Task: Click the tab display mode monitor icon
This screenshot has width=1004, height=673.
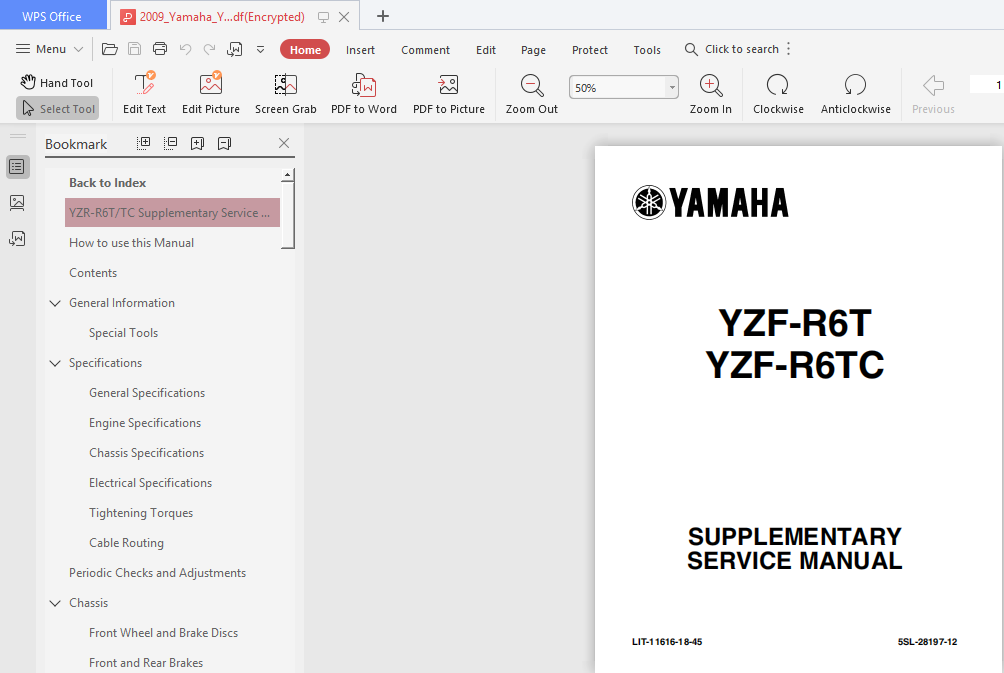Action: coord(323,17)
